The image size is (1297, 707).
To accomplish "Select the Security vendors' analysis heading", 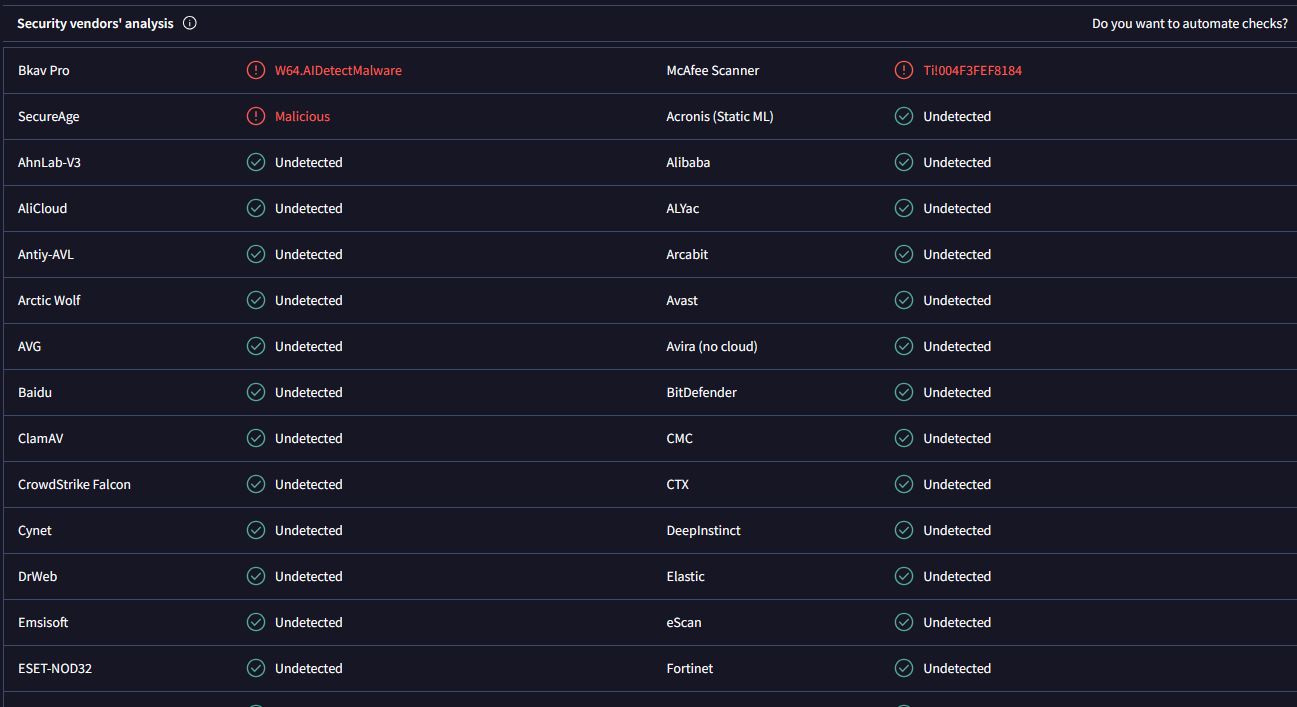I will 95,23.
